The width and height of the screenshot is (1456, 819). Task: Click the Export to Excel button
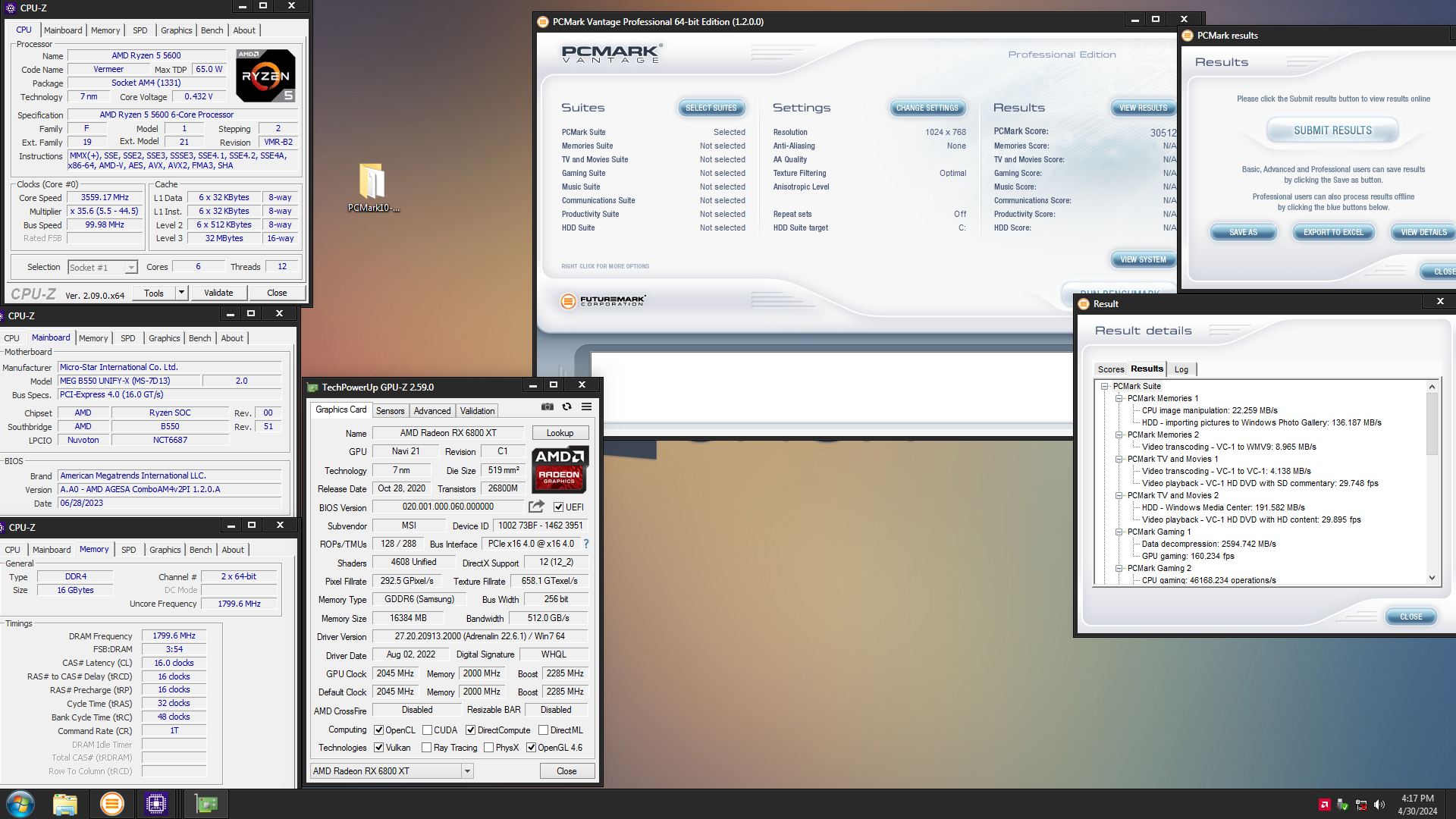[x=1333, y=233]
